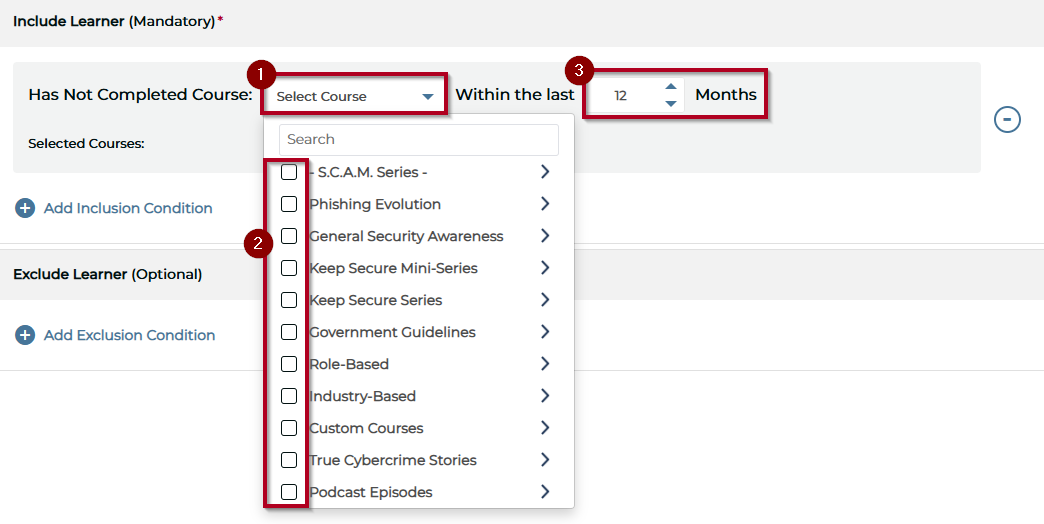The image size is (1044, 524).
Task: Select True Cybercrime Stories list item
Action: point(392,460)
